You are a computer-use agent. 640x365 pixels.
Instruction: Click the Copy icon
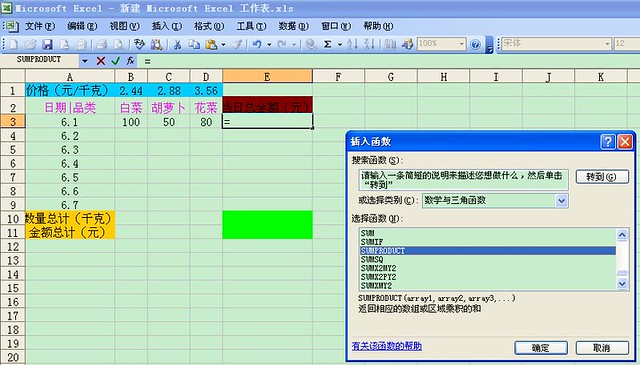point(194,44)
